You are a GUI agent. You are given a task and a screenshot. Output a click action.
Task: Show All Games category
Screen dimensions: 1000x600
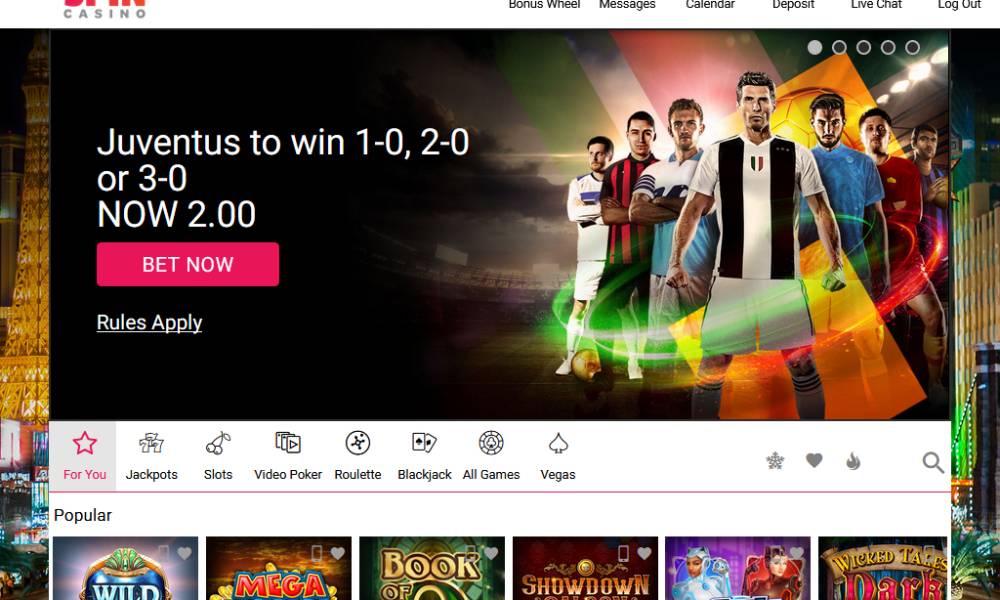pos(491,456)
